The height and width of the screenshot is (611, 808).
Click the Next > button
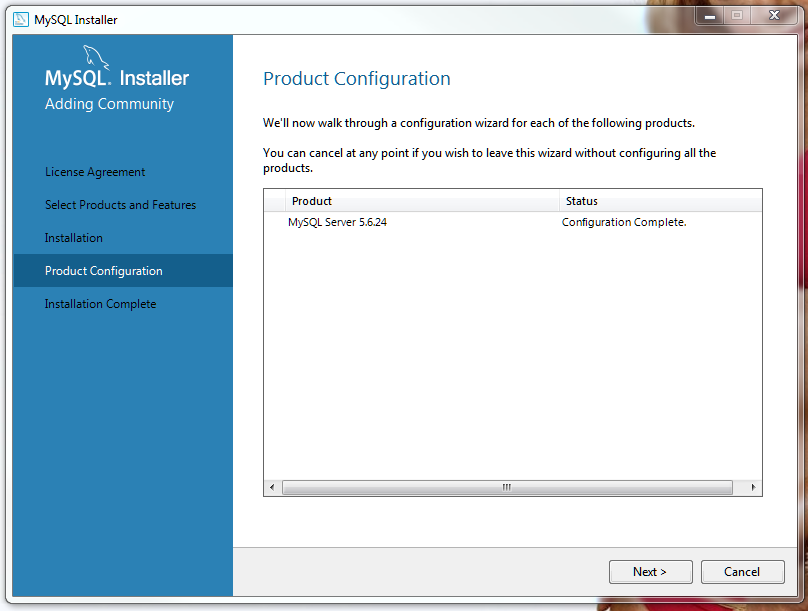(x=650, y=572)
